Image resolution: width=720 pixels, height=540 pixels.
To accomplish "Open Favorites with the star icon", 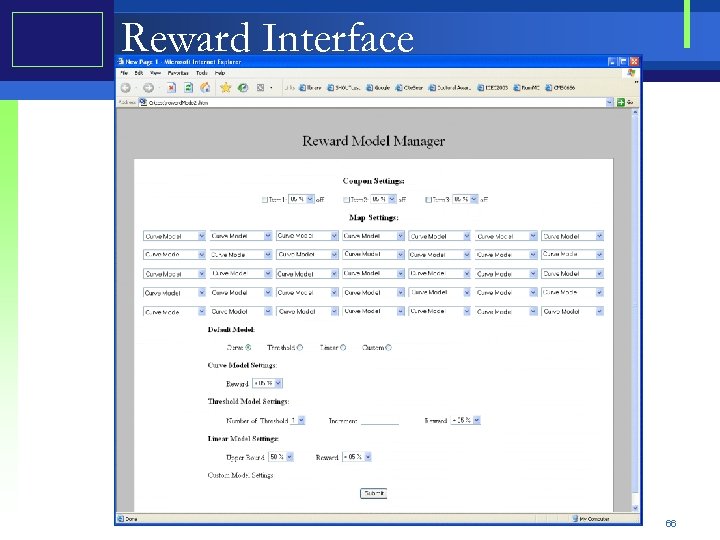I will click(x=225, y=88).
